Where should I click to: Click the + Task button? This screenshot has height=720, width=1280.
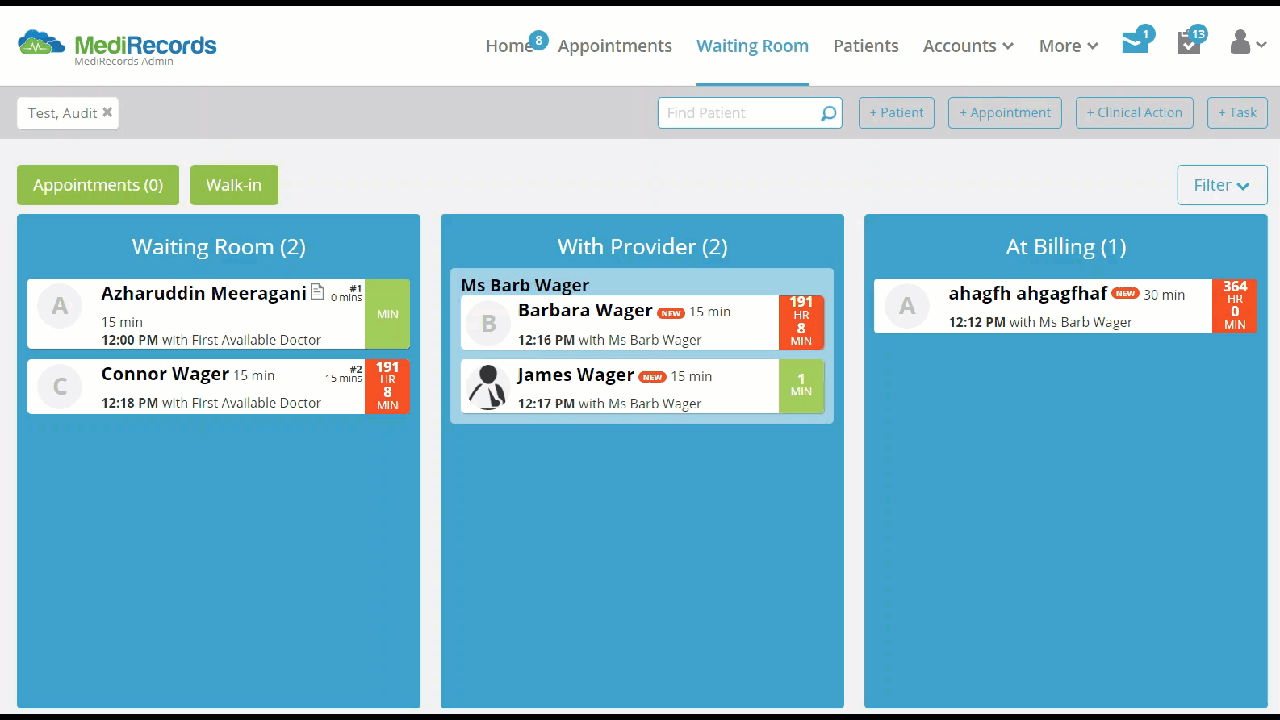click(x=1238, y=113)
